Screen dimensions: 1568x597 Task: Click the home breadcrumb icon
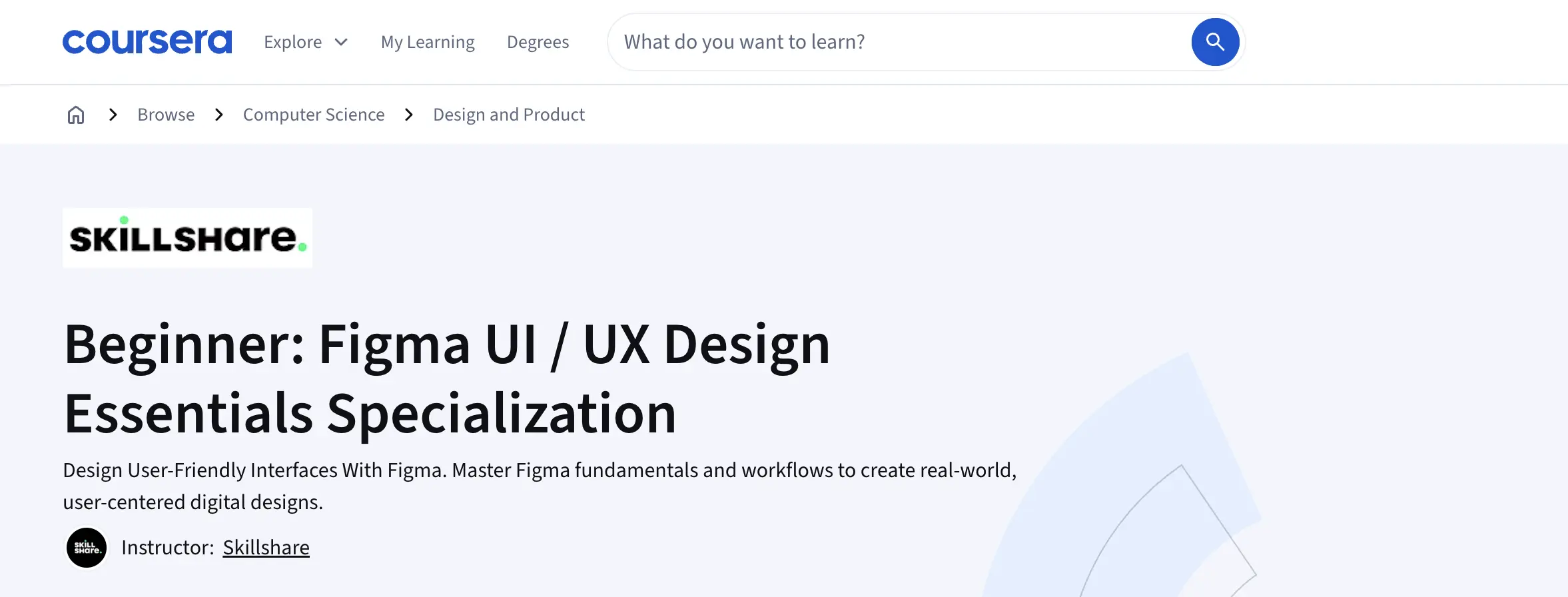[76, 115]
